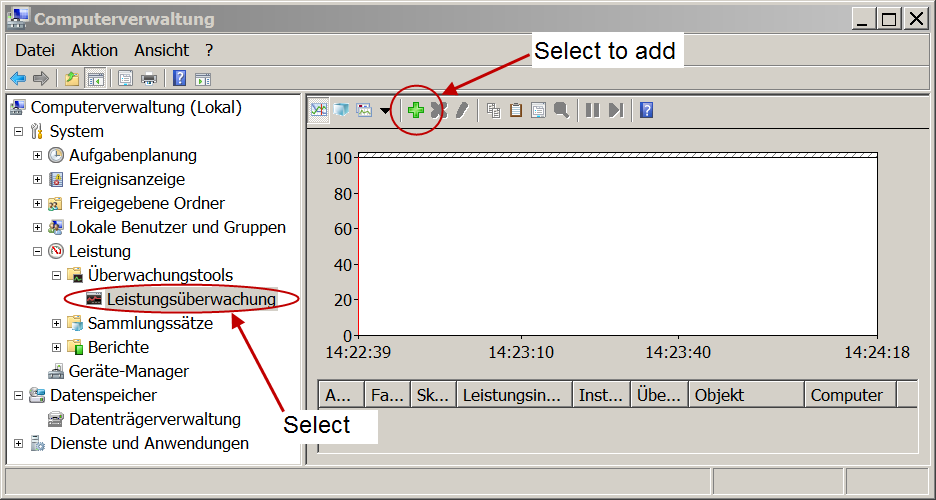Select the Aufgabenplanung tree item
The width and height of the screenshot is (936, 500).
(133, 155)
